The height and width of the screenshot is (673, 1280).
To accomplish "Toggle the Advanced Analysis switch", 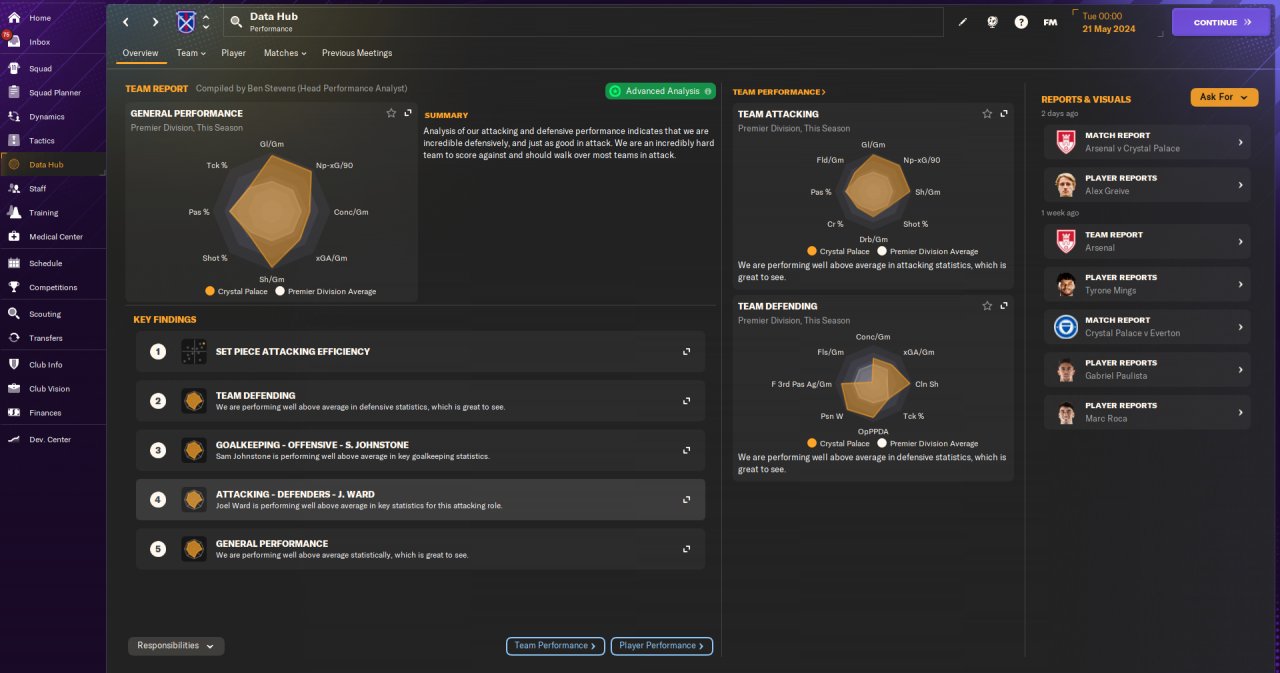I will coord(661,91).
